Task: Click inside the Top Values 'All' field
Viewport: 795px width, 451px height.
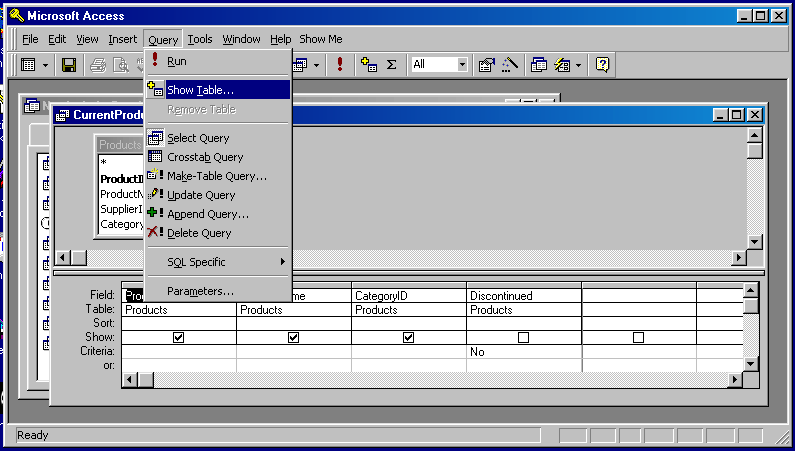Action: point(434,64)
